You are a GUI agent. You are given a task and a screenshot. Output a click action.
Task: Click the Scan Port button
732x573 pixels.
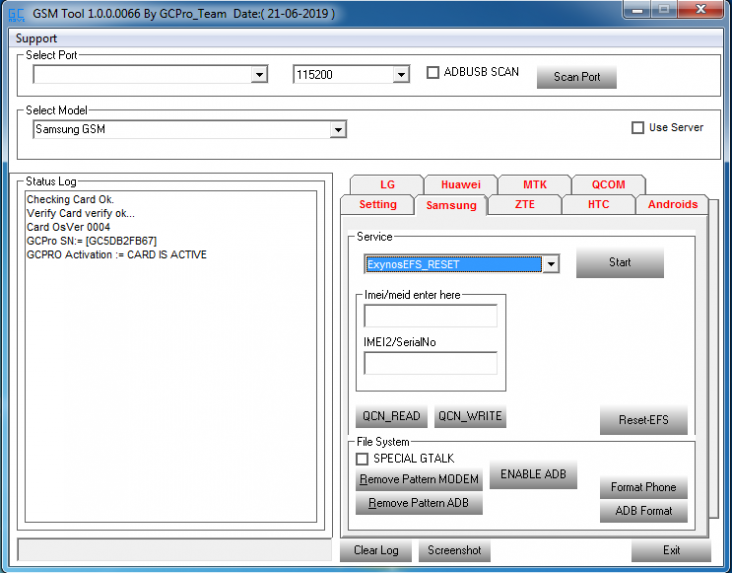click(577, 77)
